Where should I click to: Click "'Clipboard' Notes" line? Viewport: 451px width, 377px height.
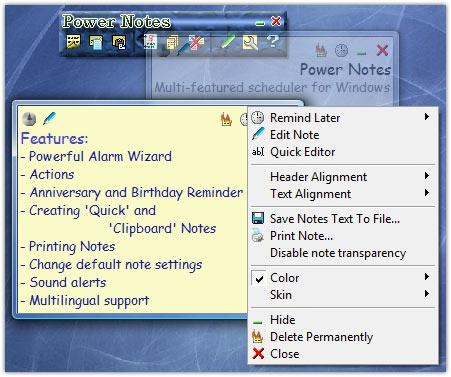point(162,229)
